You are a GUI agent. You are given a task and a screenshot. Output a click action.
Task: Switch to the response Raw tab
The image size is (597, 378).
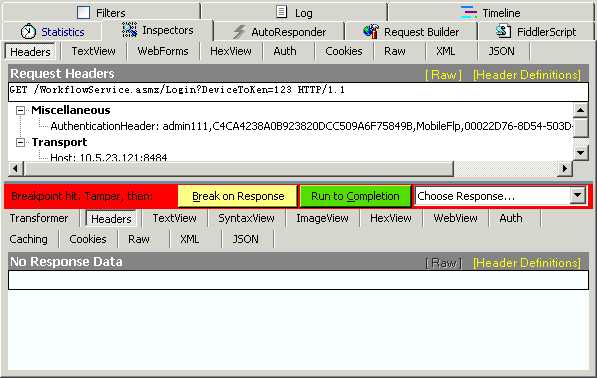click(139, 239)
